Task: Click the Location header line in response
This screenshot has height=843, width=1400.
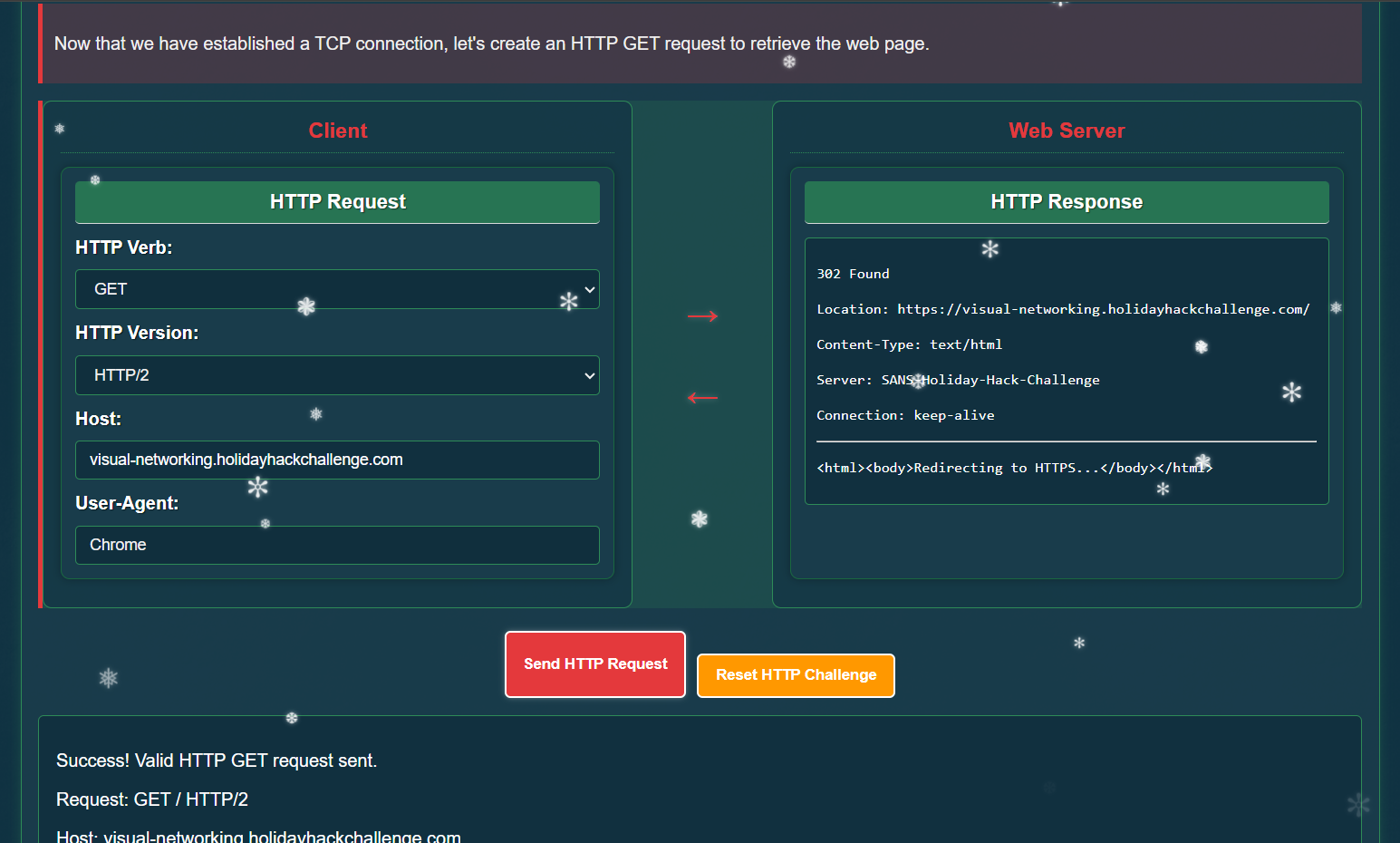Action: tap(1063, 309)
